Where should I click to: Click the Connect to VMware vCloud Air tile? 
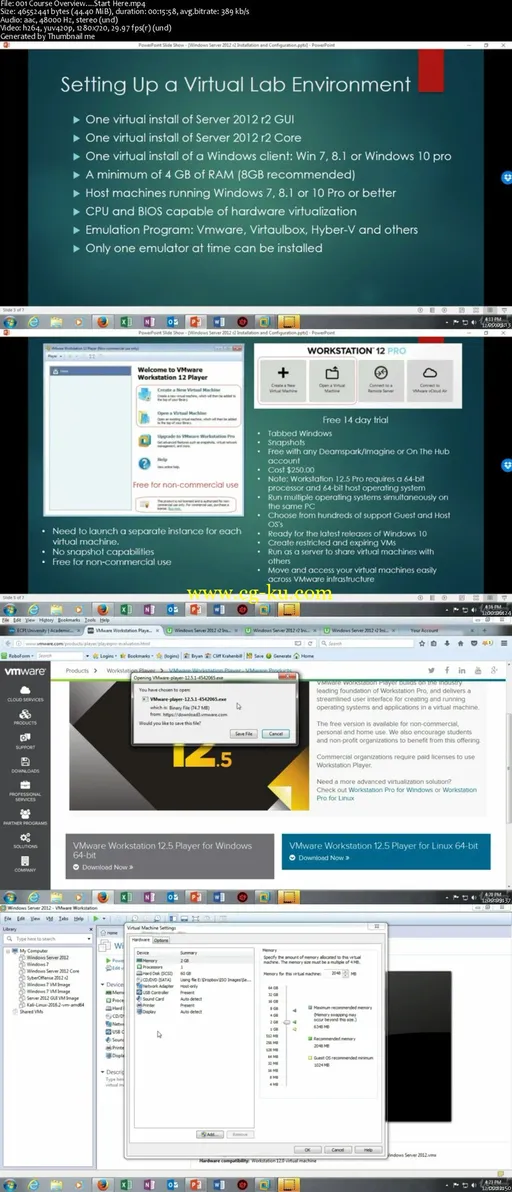(430, 381)
